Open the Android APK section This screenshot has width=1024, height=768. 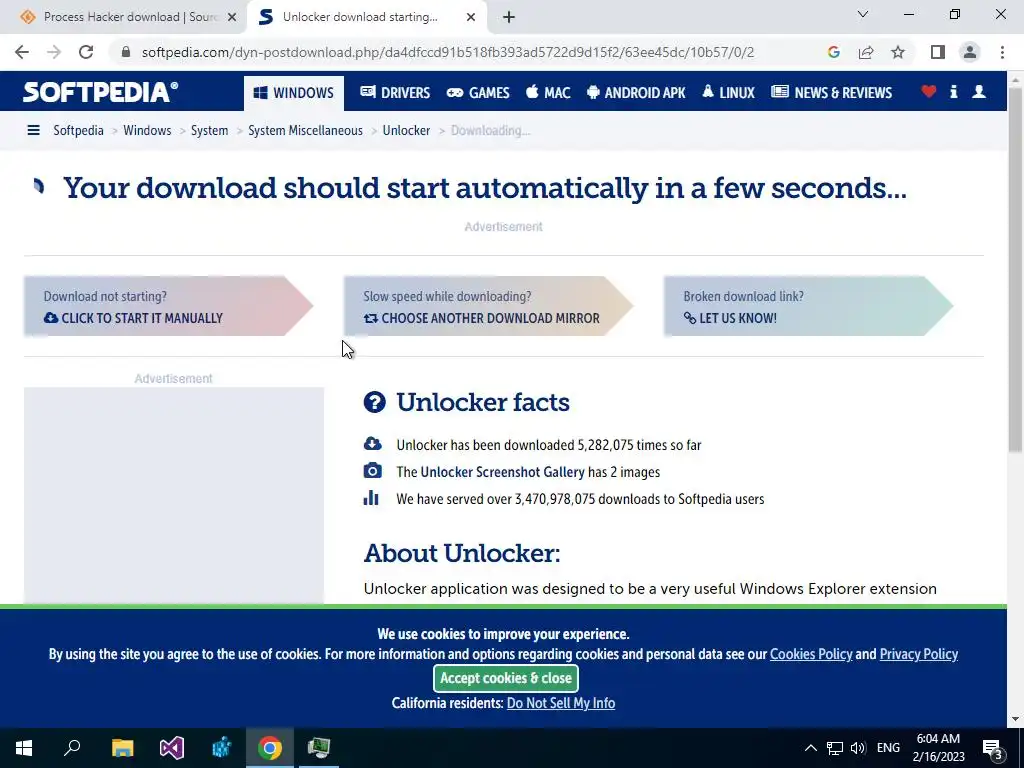(636, 93)
